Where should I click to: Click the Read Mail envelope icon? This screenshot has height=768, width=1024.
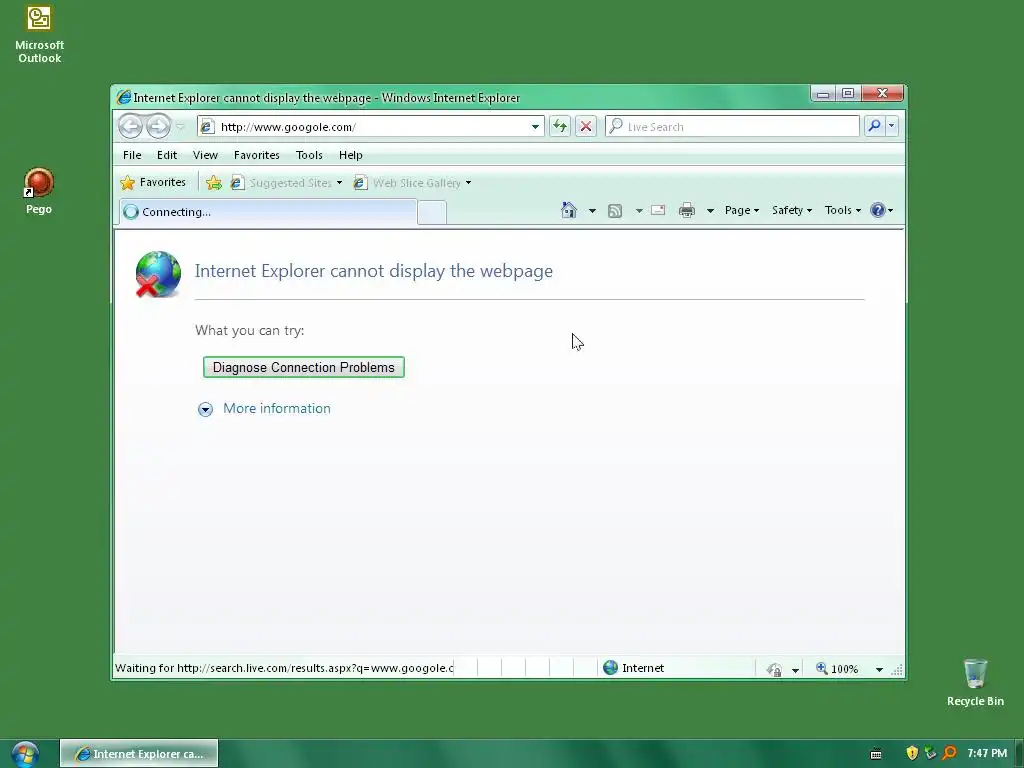658,210
